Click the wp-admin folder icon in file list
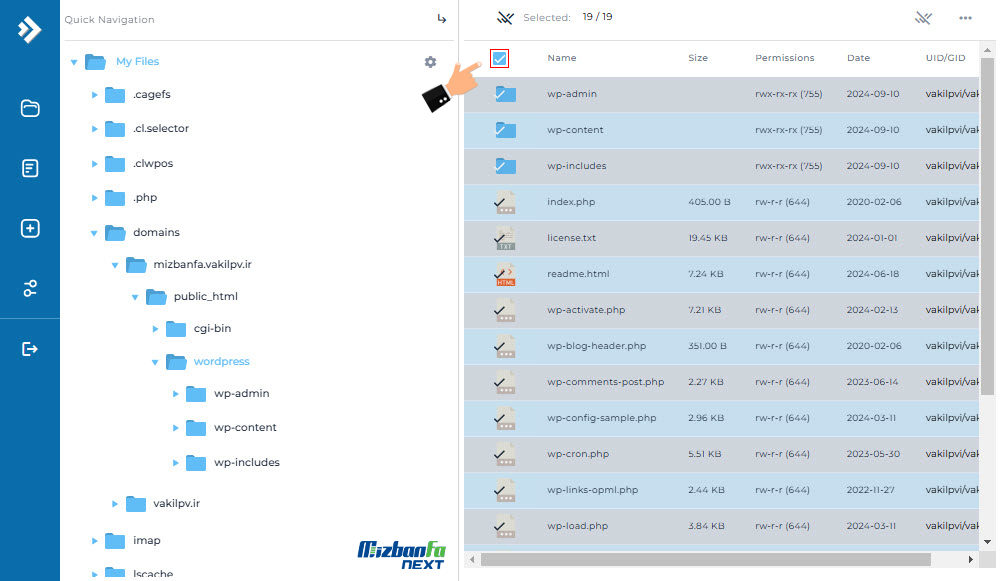 coord(506,94)
